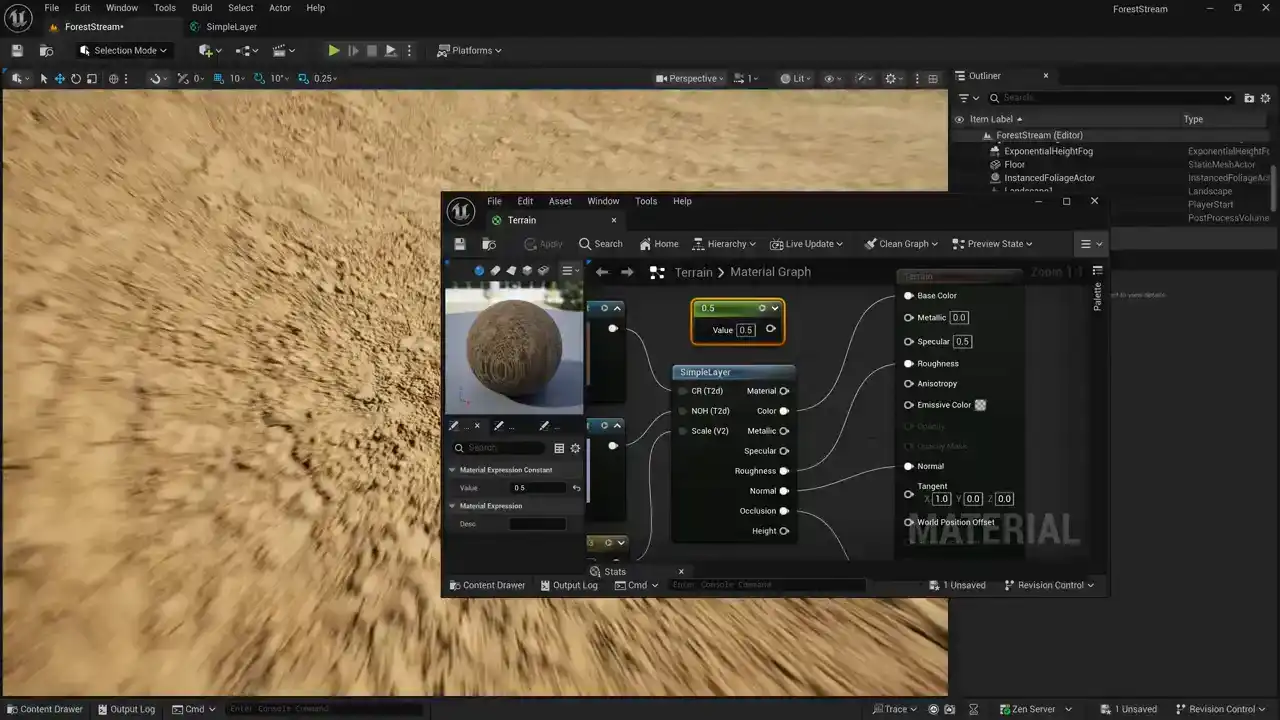Viewport: 1280px width, 720px height.
Task: Toggle visibility eye in Outliner header
Action: [x=959, y=119]
